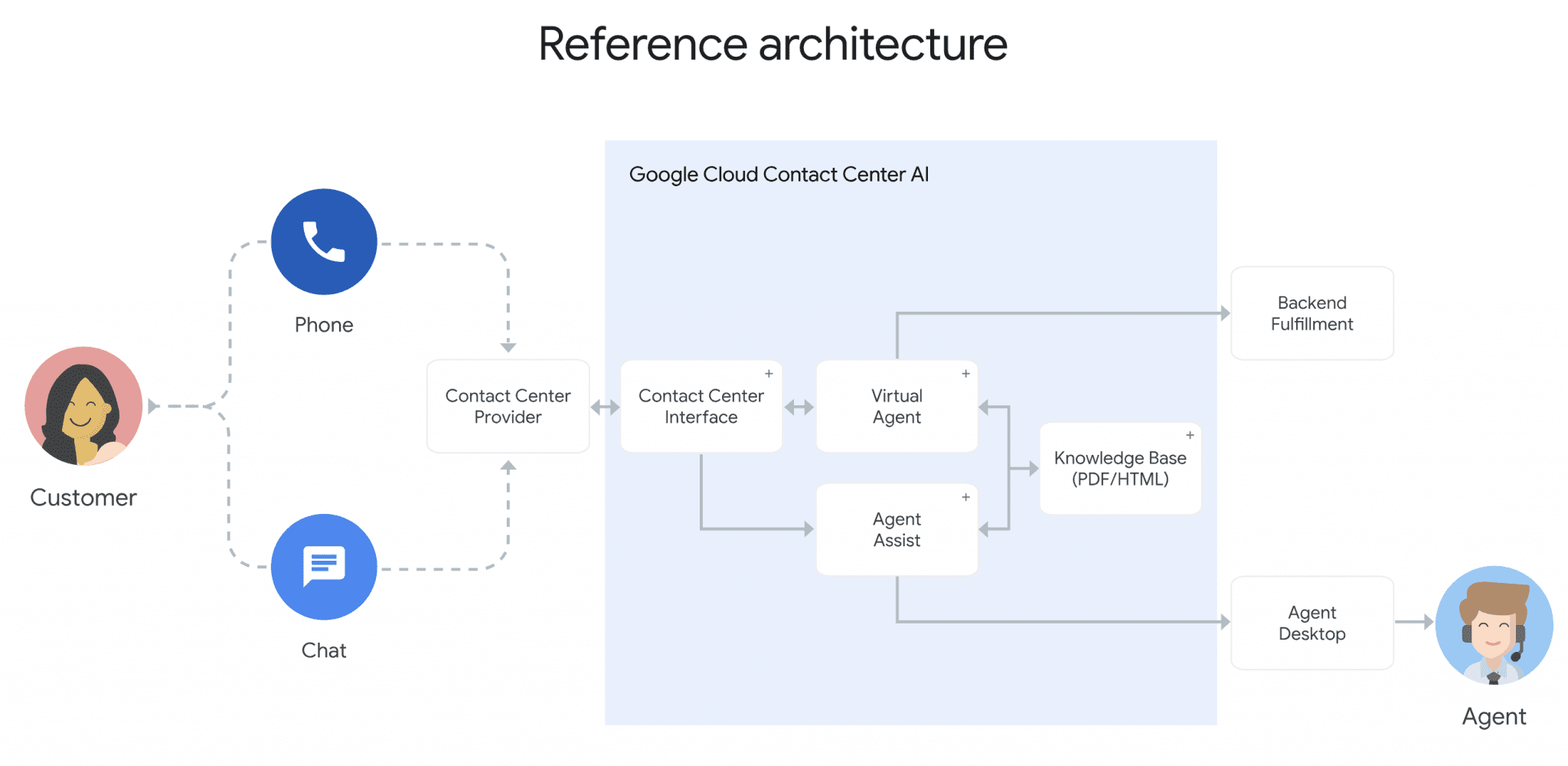Expand the plus on Virtual Agent box
The image size is (1568, 766).
click(x=965, y=374)
